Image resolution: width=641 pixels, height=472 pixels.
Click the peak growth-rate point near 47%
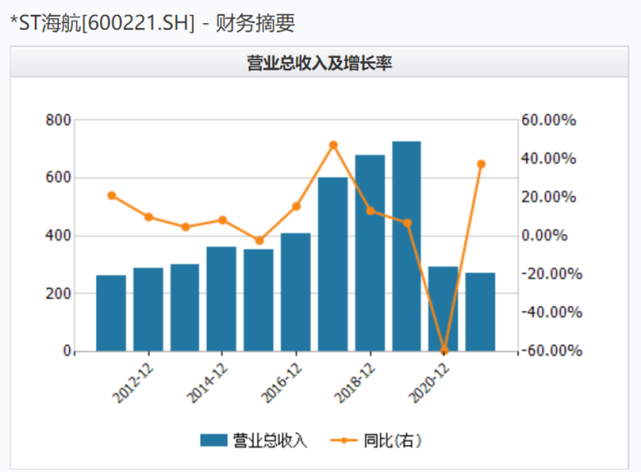(x=333, y=145)
